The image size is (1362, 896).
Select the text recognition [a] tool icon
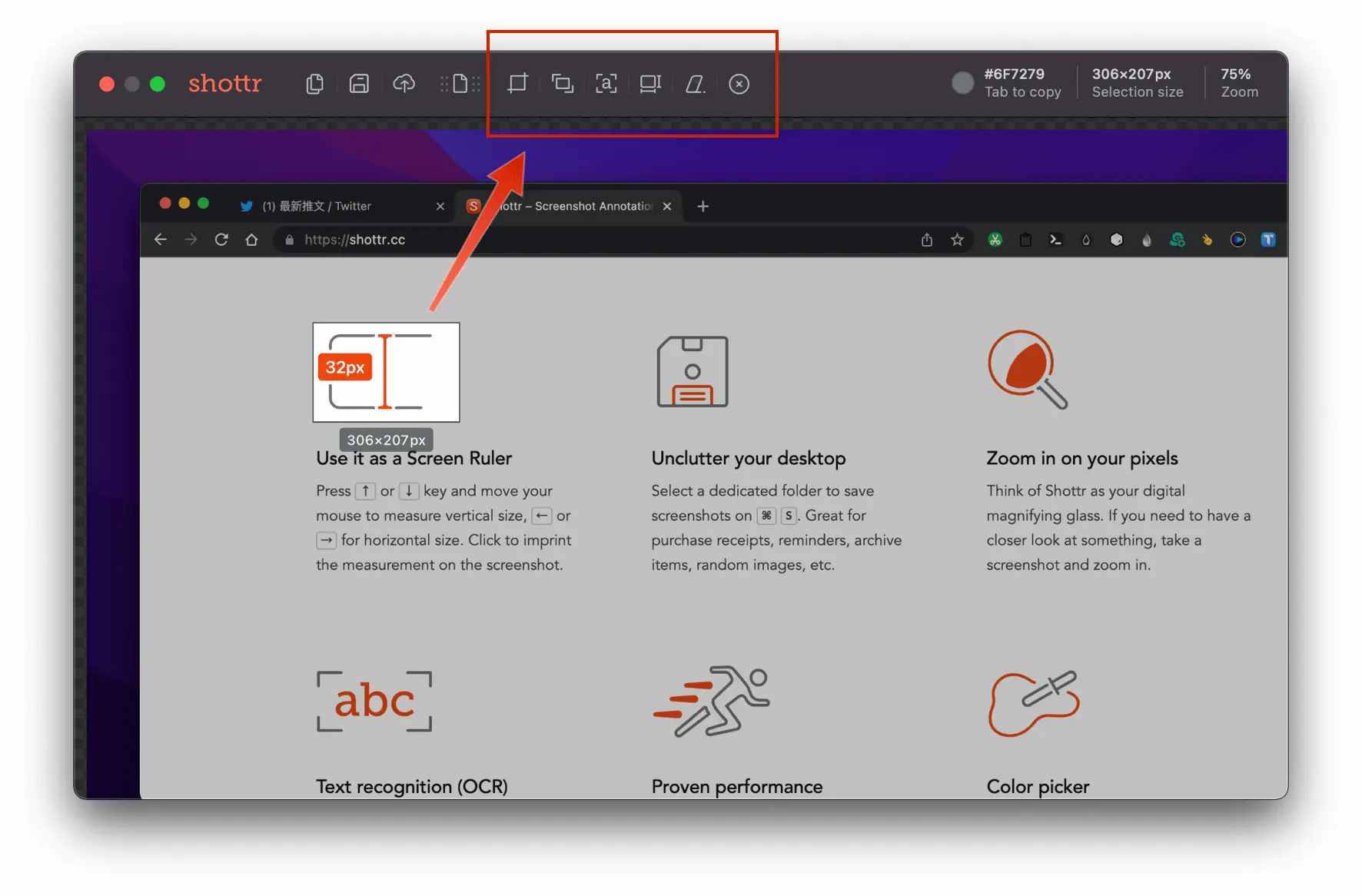click(x=606, y=83)
